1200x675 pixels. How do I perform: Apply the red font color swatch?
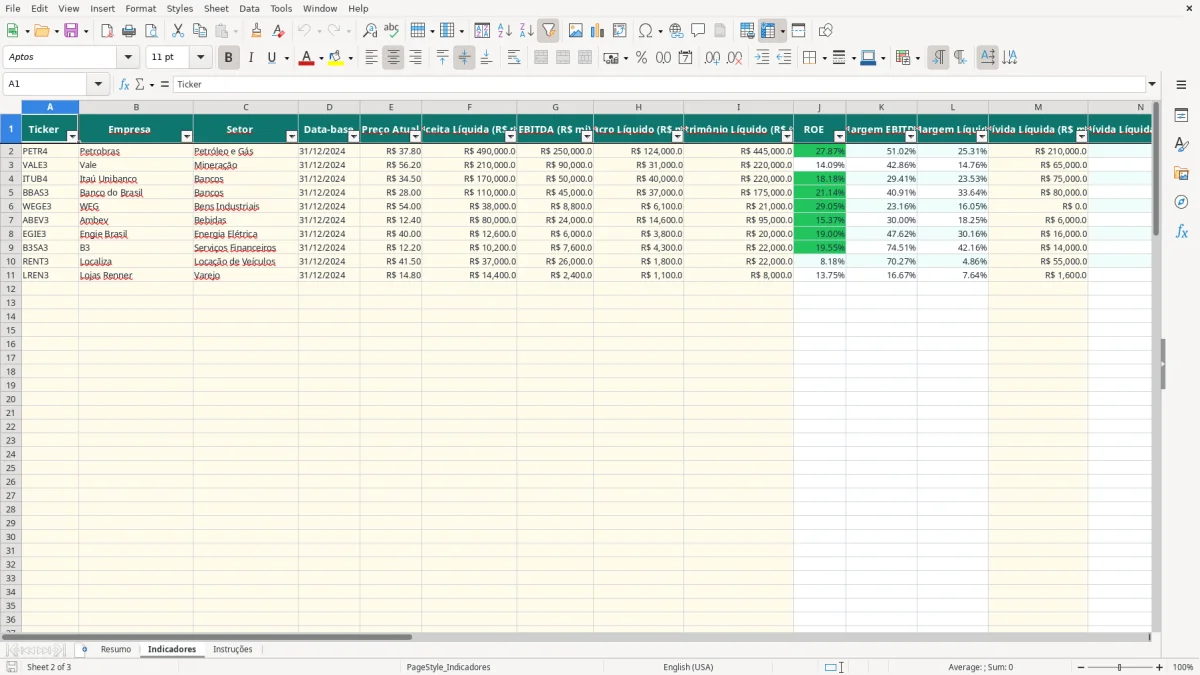pos(306,58)
